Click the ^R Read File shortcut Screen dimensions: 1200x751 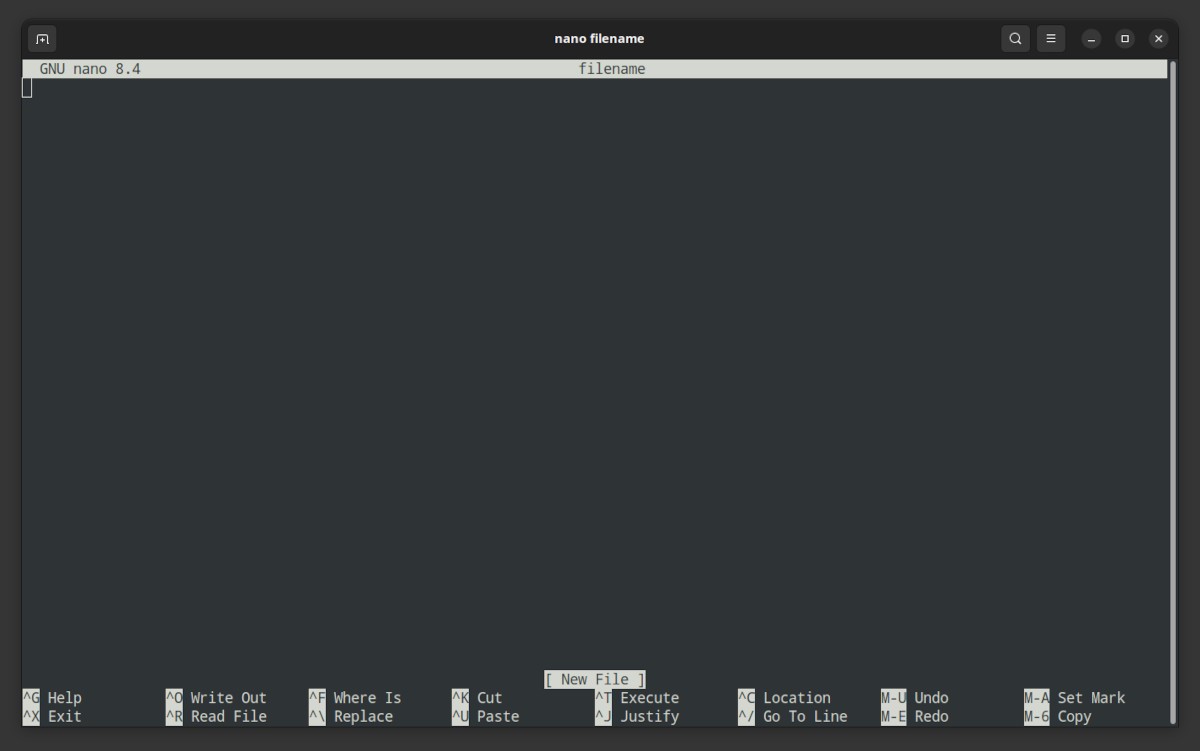point(216,716)
